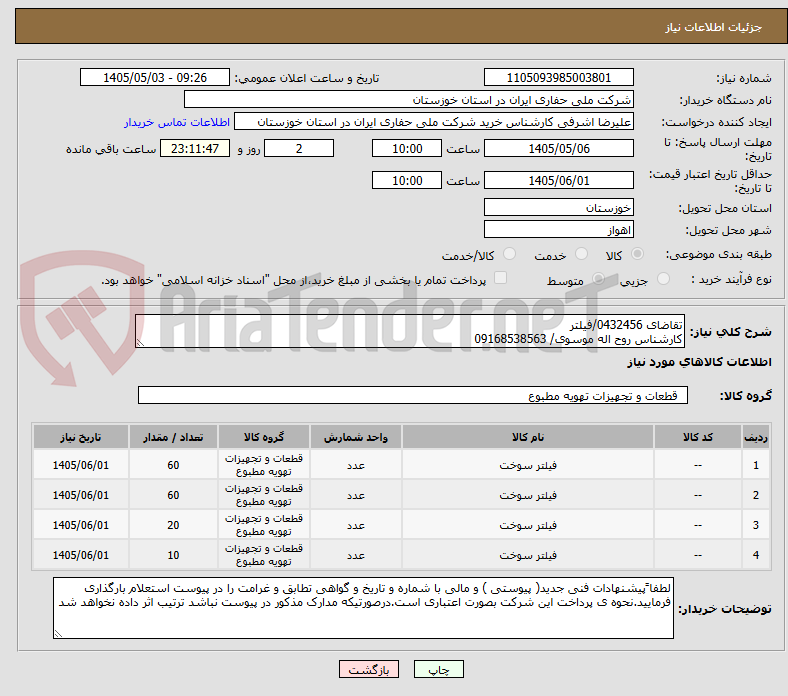Image resolution: width=788 pixels, height=696 pixels.
Task: Click quantity 60 in row 2
Action: 173,495
